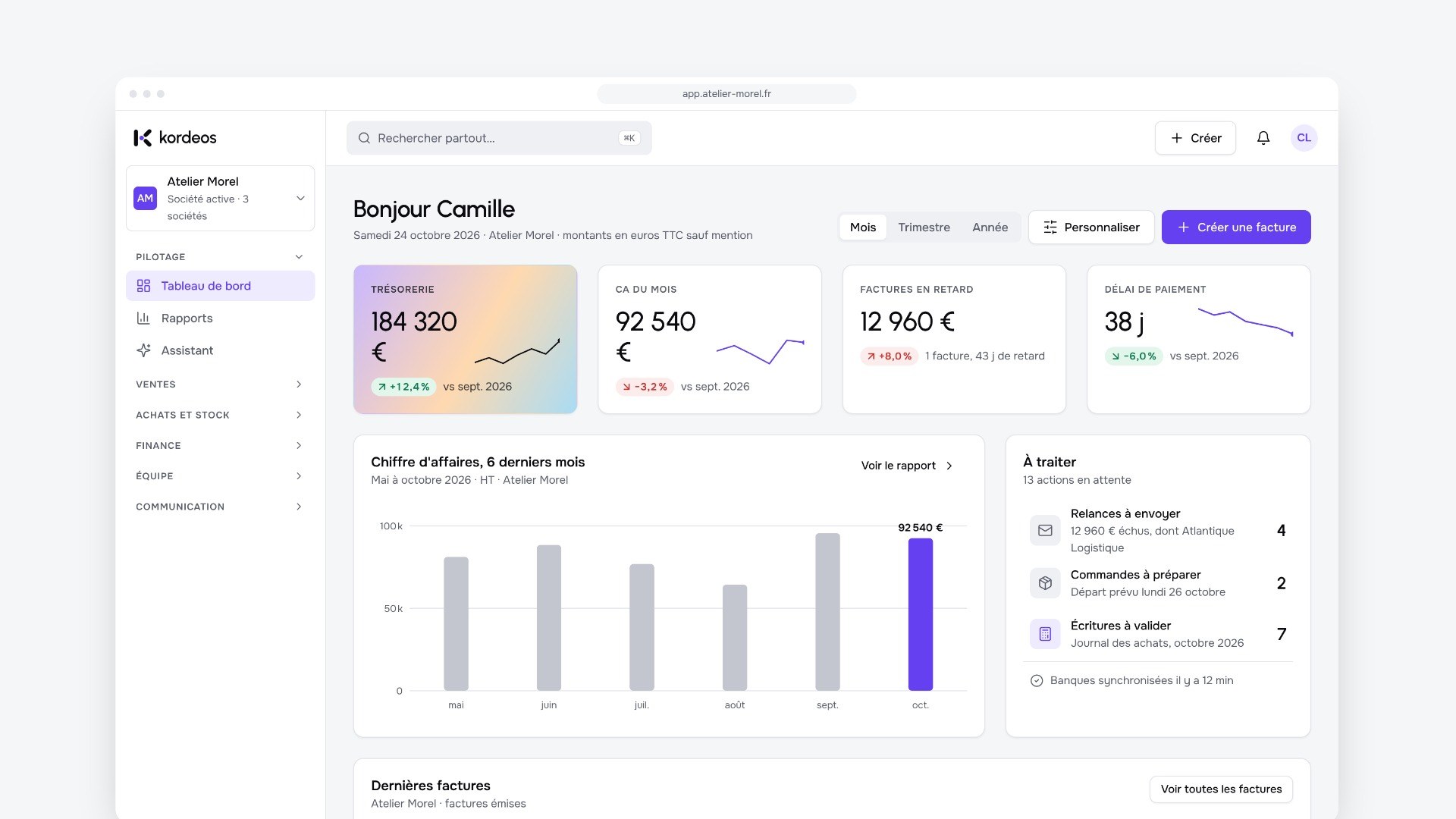Click Voir toutes les factures
This screenshot has height=819, width=1456.
point(1221,789)
